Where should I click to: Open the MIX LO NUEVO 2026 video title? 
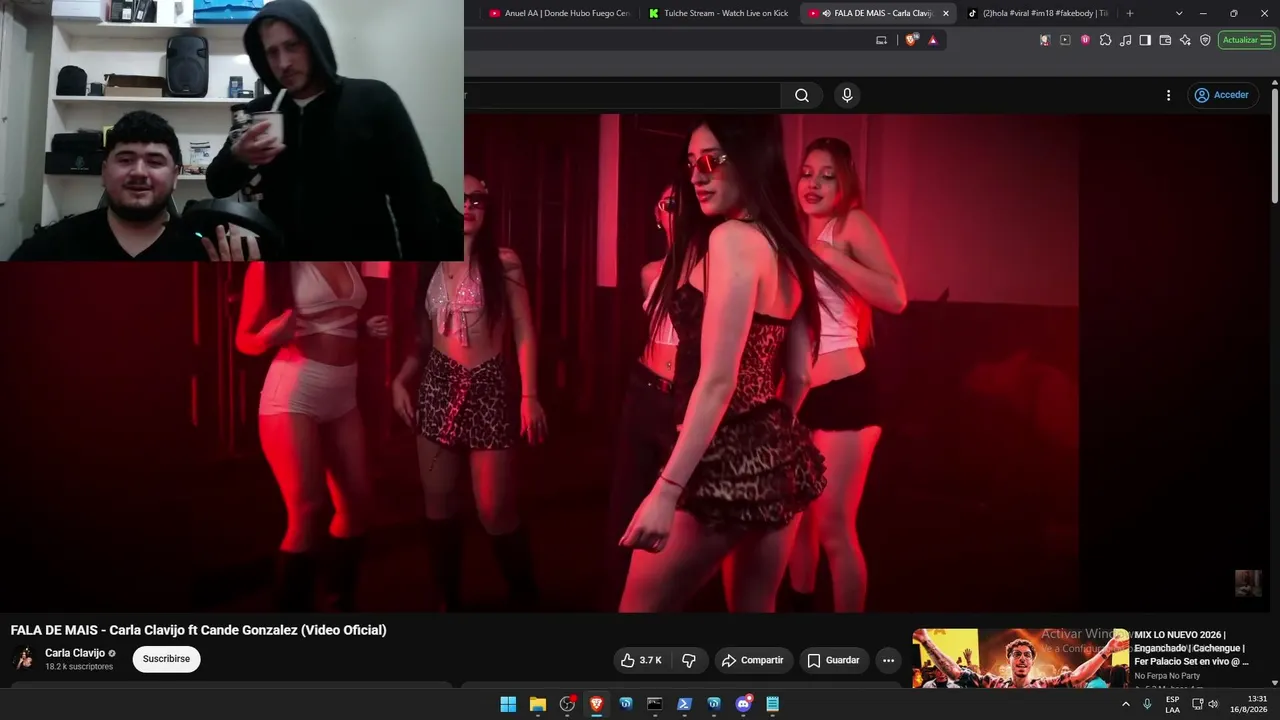coord(1192,648)
